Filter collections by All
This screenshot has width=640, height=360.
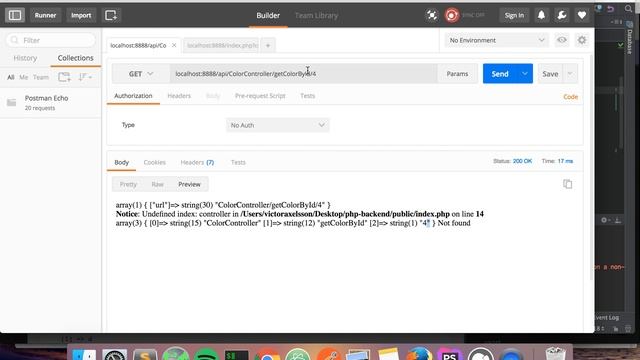pyautogui.click(x=11, y=77)
